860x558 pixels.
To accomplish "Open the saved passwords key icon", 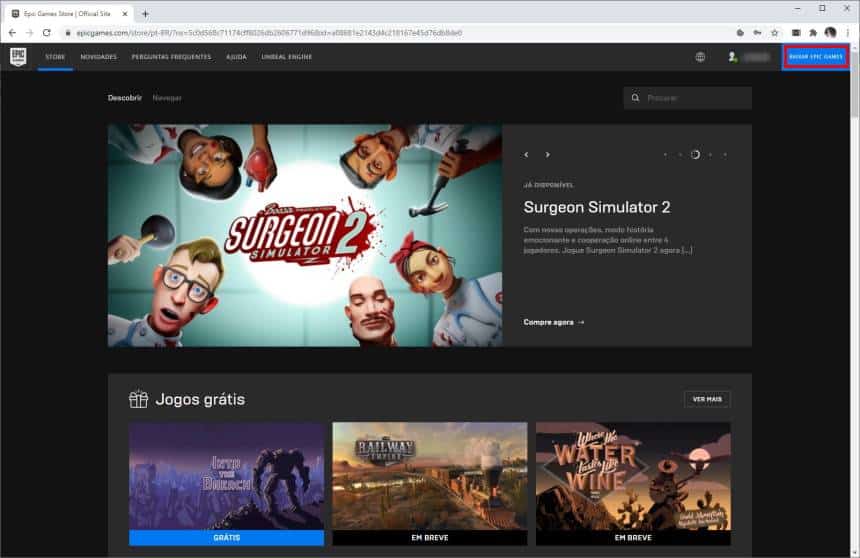I will [757, 33].
